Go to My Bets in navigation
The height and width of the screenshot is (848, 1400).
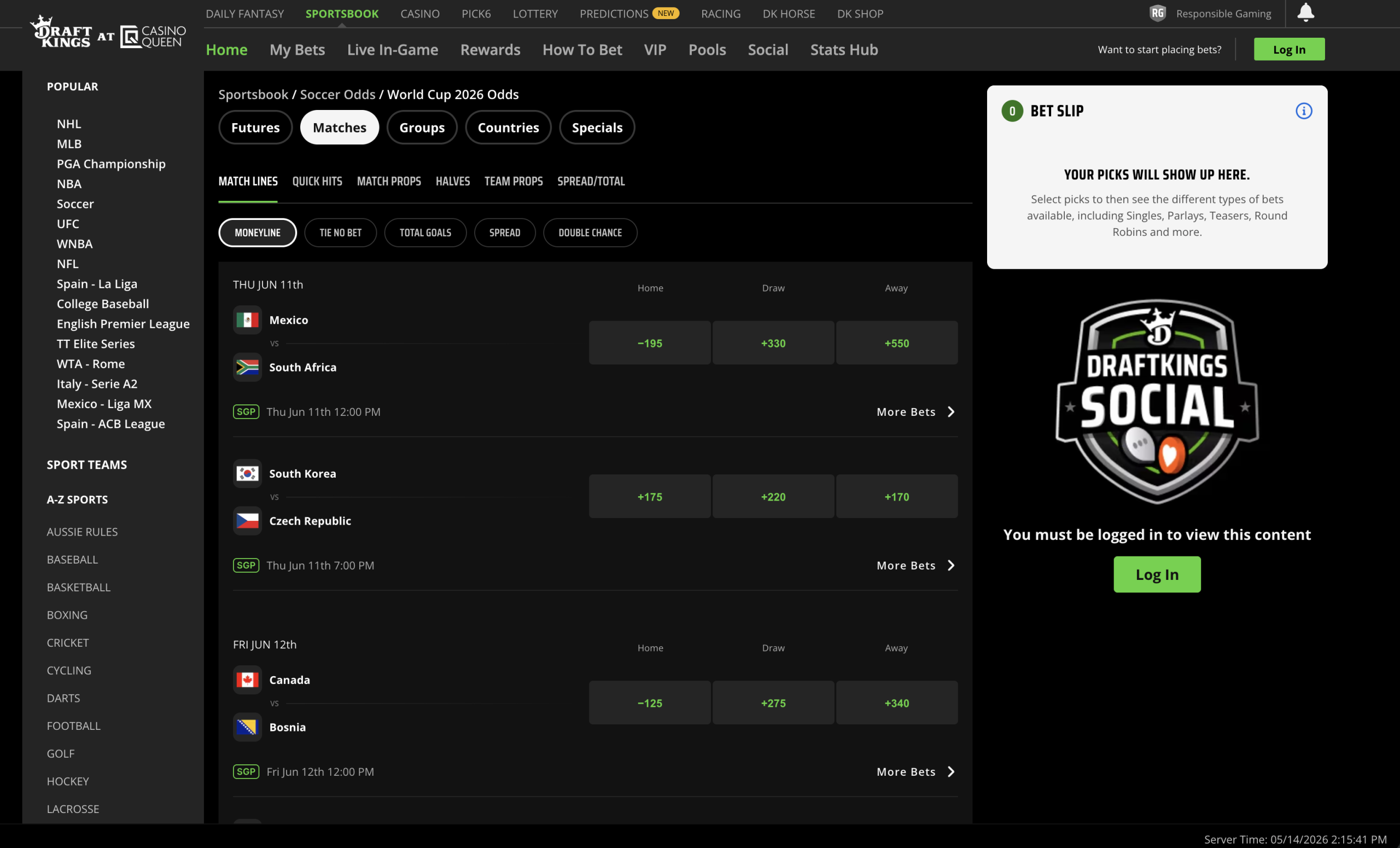(297, 49)
